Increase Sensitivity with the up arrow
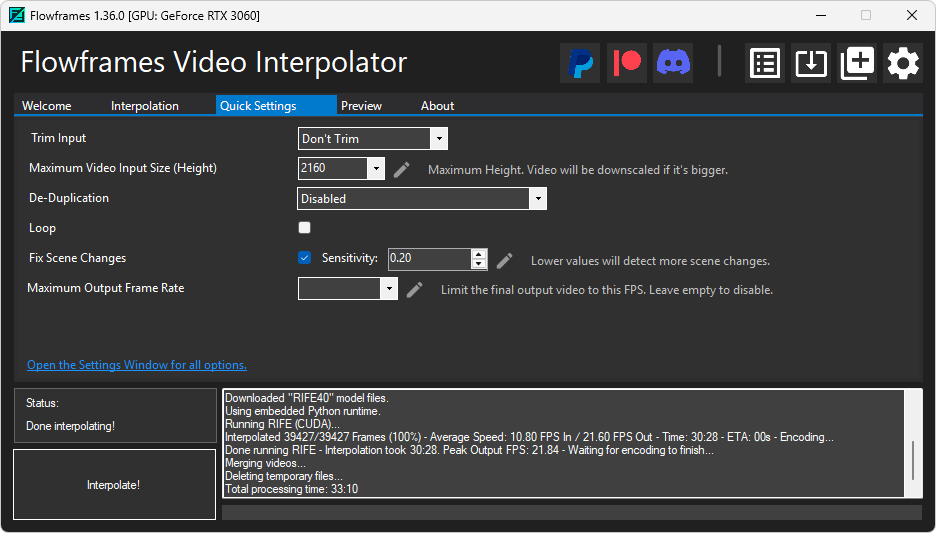 479,254
